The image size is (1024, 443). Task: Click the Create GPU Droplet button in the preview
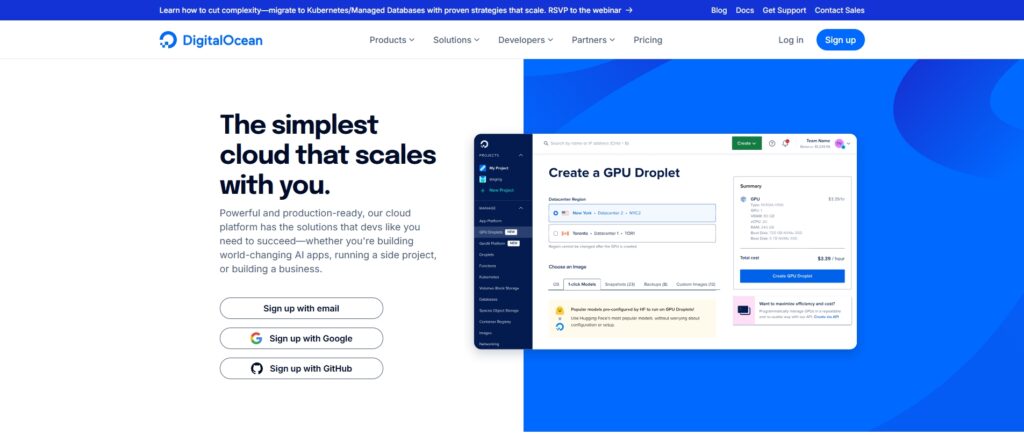click(792, 276)
